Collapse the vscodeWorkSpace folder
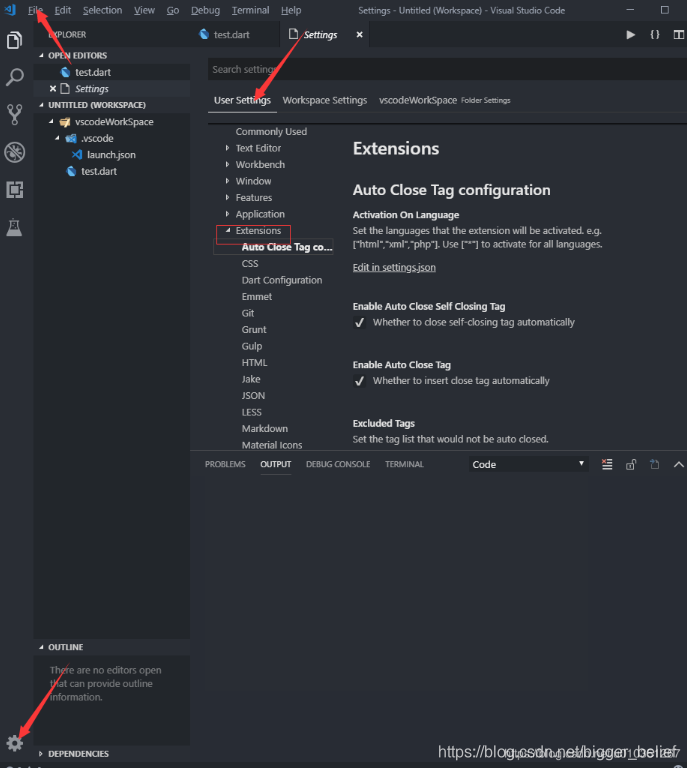687x771 pixels. [x=51, y=121]
